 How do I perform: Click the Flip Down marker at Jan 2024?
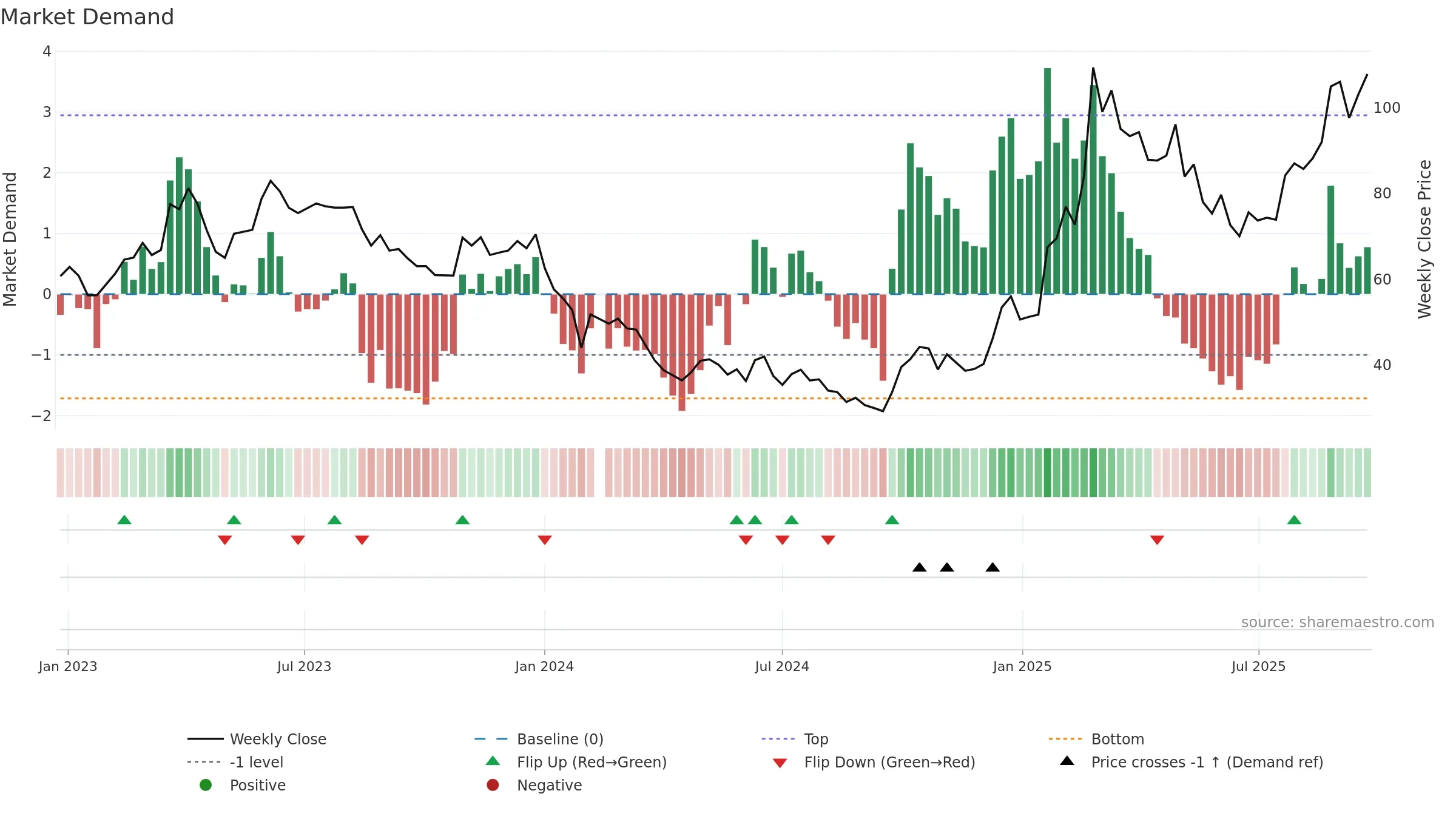click(545, 540)
